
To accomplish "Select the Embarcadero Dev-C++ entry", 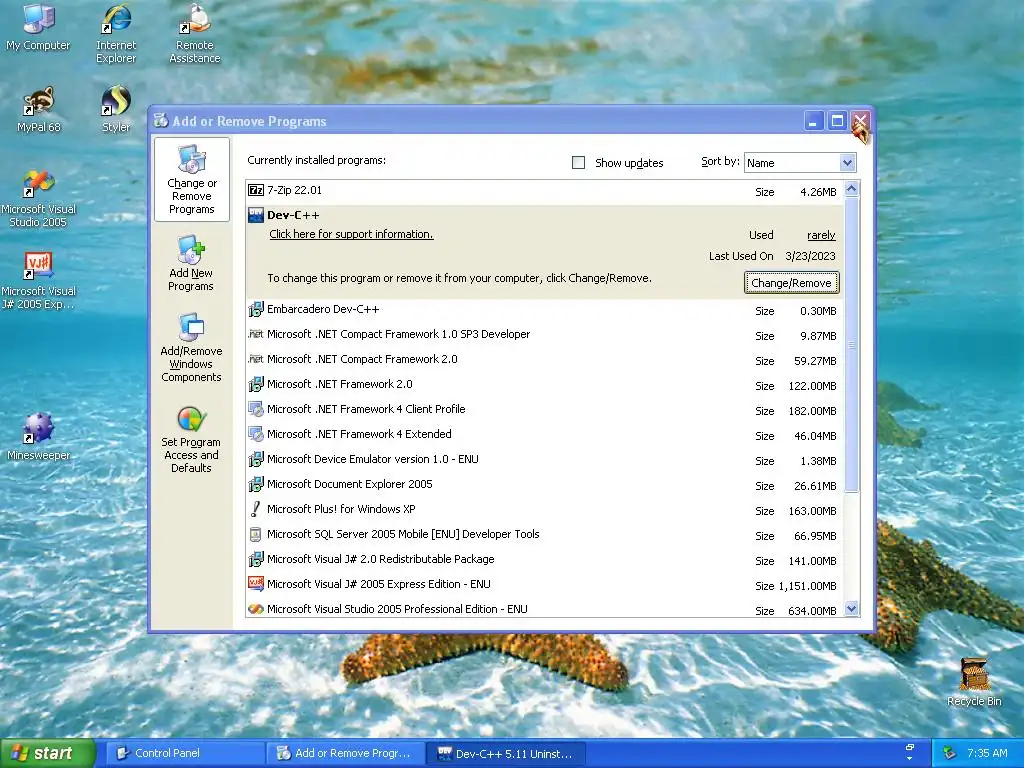I will (x=545, y=310).
